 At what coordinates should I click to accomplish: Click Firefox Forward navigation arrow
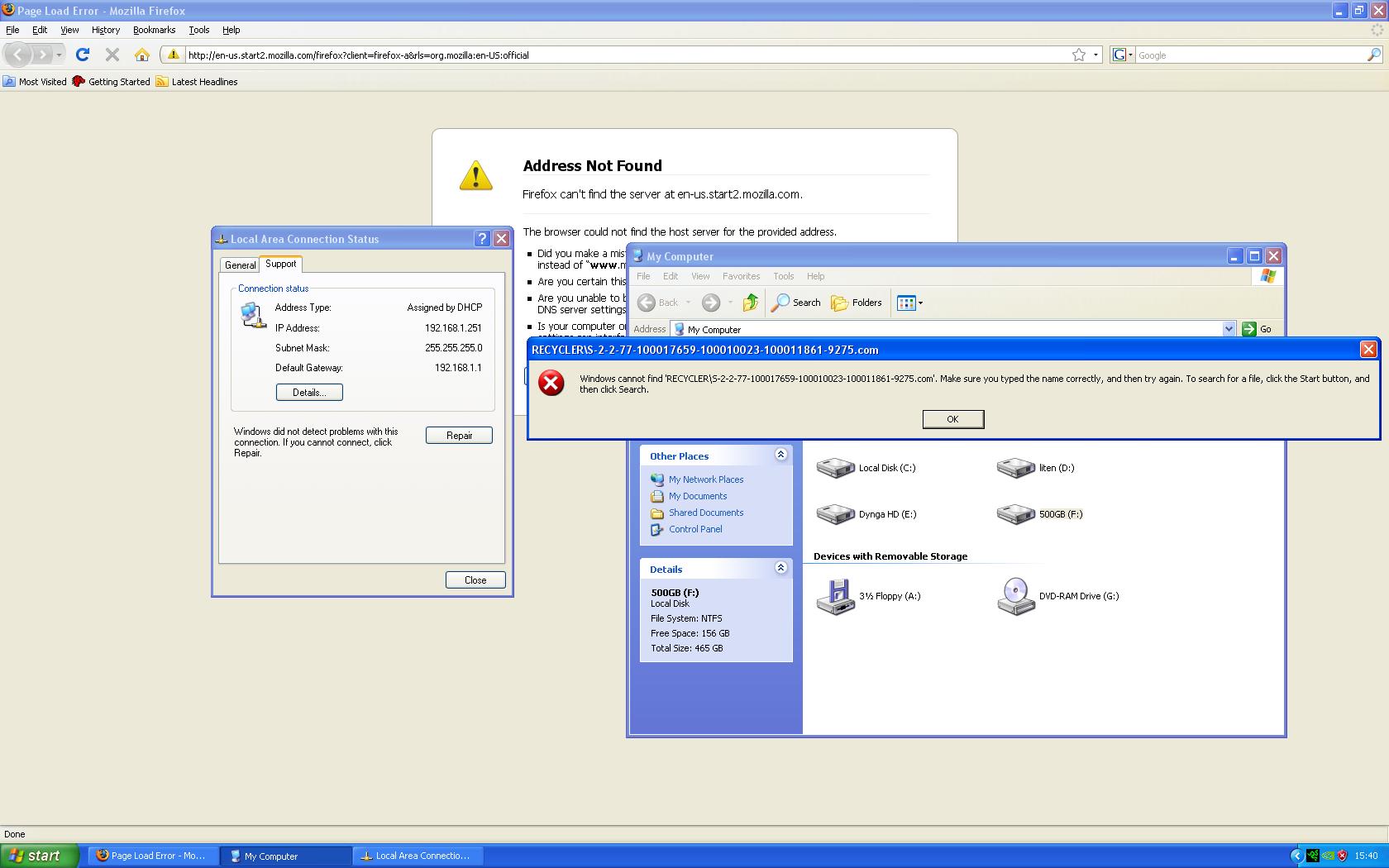point(42,55)
